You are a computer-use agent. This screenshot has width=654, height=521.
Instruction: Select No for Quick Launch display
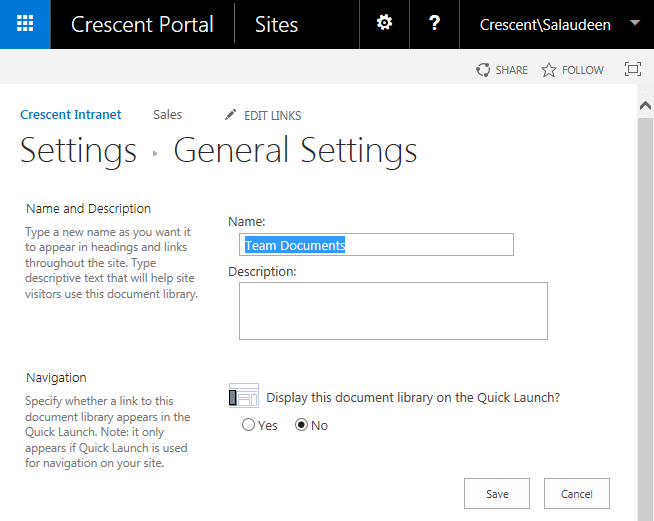click(x=302, y=425)
